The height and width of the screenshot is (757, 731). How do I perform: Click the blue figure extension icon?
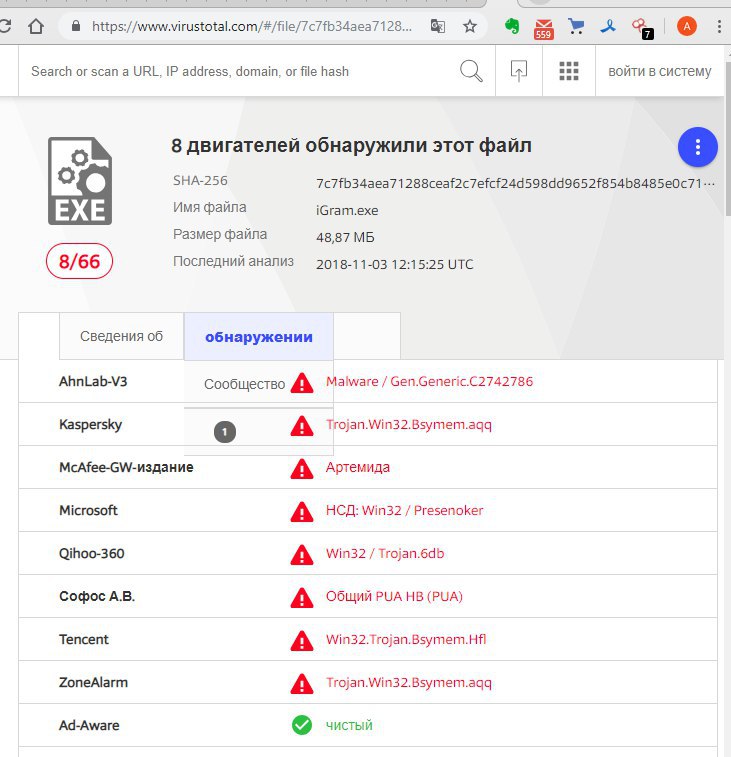coord(608,26)
